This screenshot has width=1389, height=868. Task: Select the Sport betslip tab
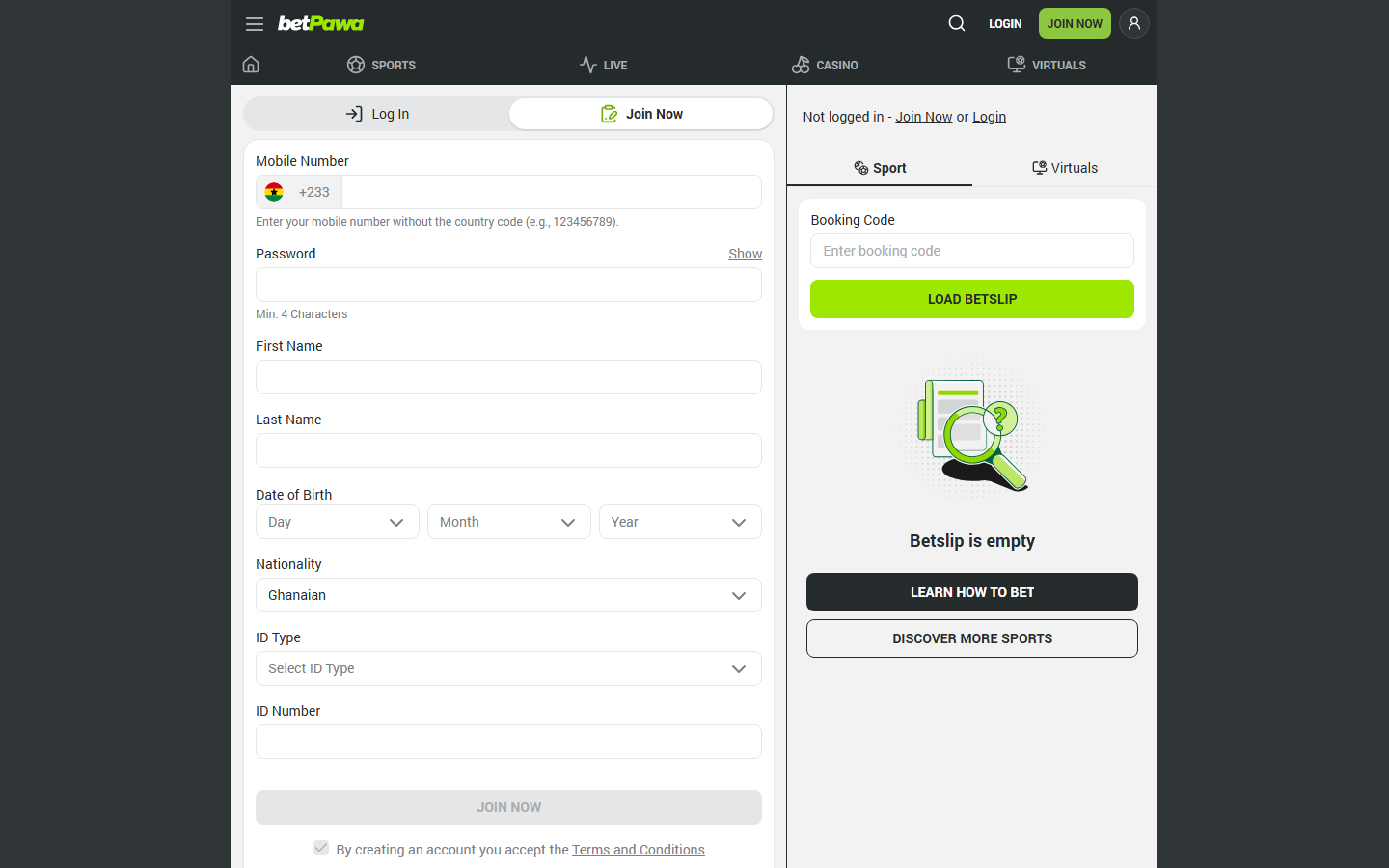tap(880, 168)
